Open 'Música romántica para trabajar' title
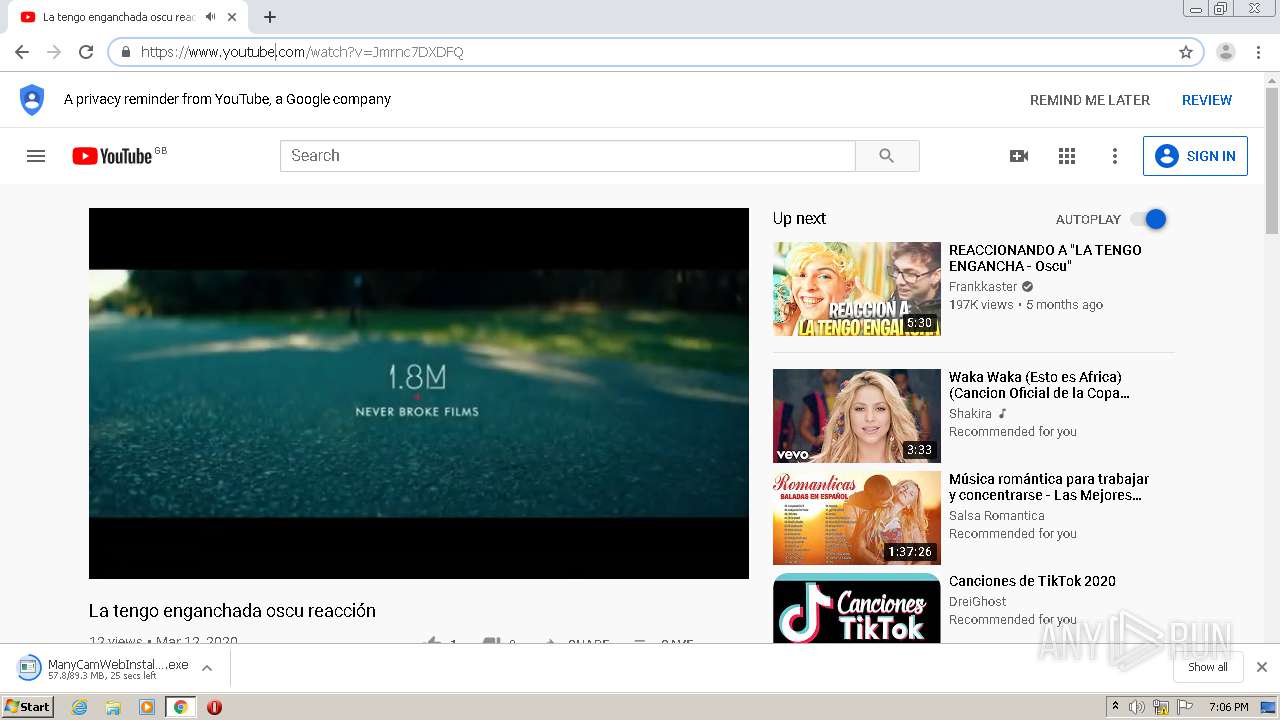The width and height of the screenshot is (1280, 720). (x=1049, y=487)
